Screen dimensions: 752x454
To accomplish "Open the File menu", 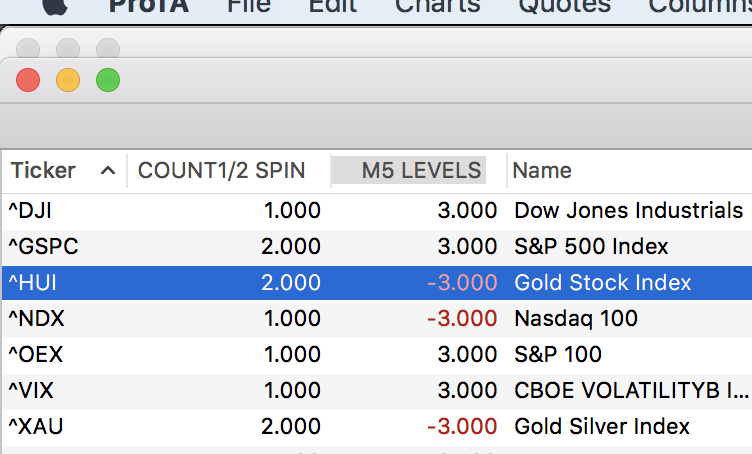I will click(x=249, y=5).
